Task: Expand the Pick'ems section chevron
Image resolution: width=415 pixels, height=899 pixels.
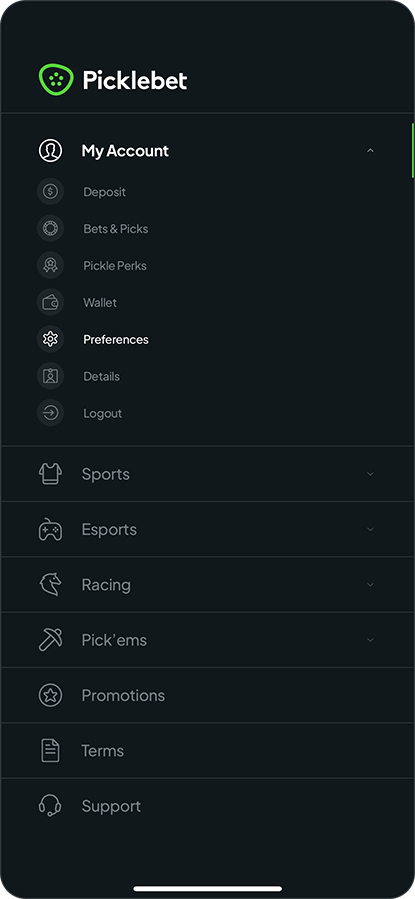Action: pyautogui.click(x=370, y=640)
